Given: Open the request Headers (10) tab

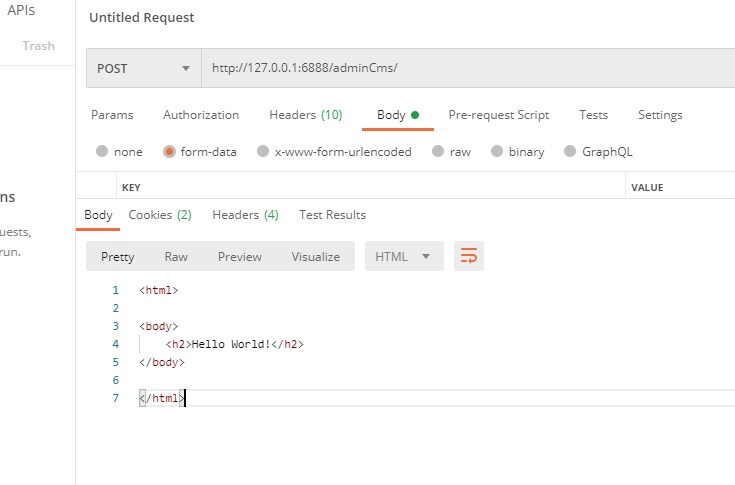Looking at the screenshot, I should click(305, 115).
